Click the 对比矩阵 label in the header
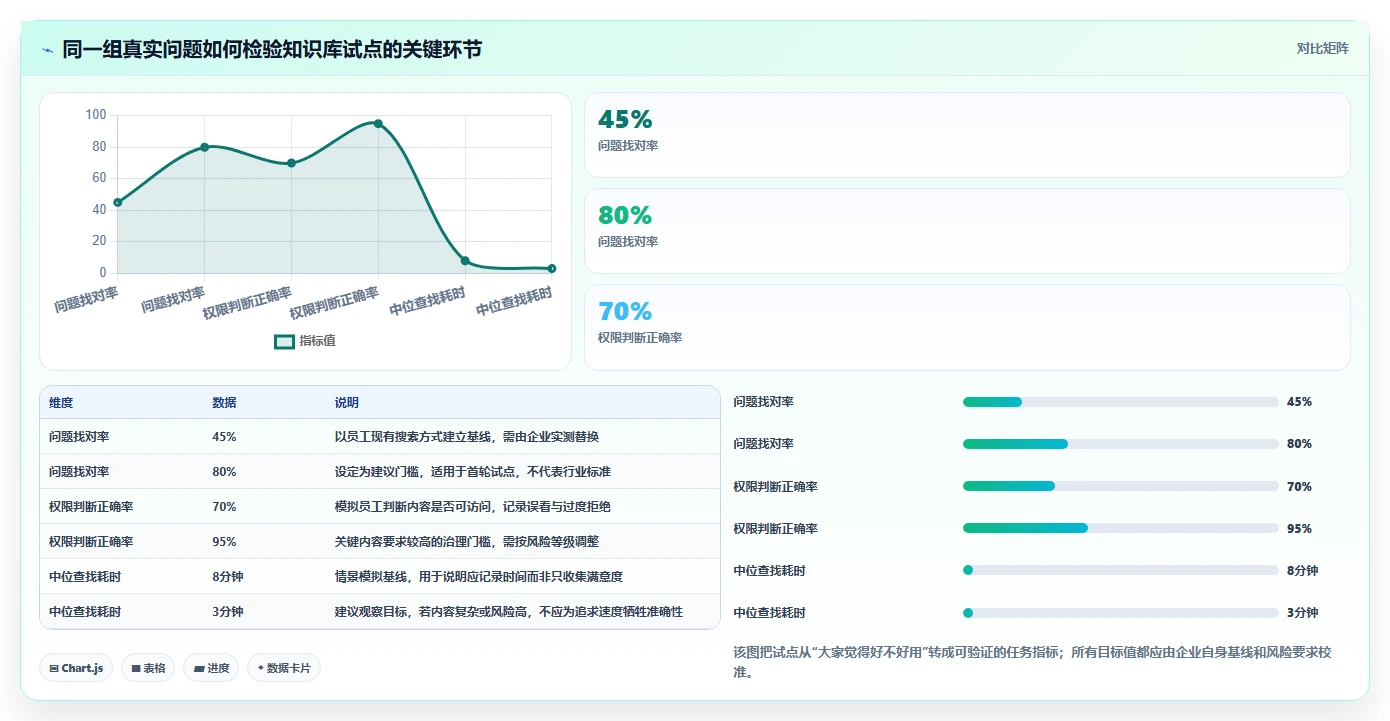Screen dimensions: 1390x721 point(1322,48)
